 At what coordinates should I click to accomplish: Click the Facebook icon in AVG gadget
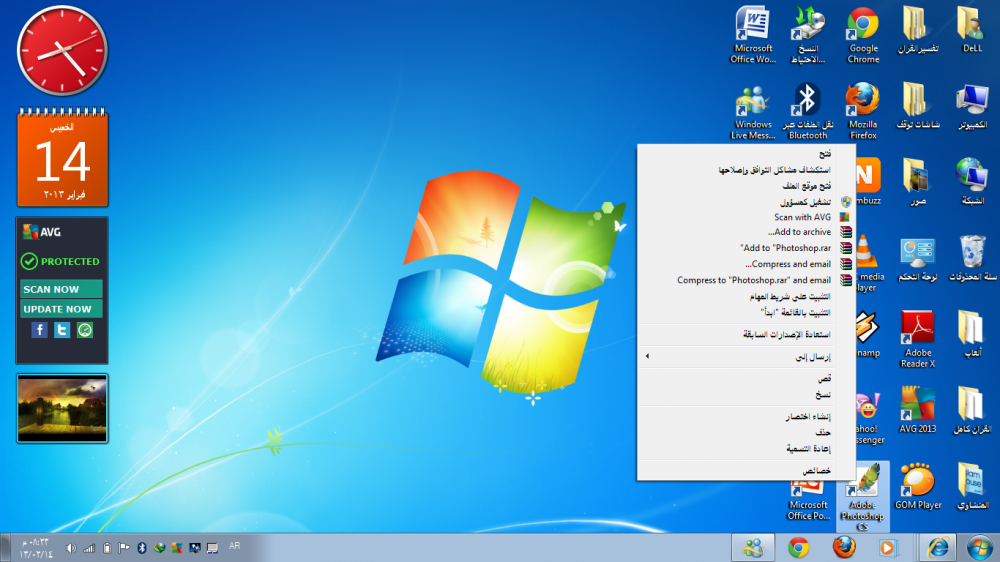[x=39, y=329]
